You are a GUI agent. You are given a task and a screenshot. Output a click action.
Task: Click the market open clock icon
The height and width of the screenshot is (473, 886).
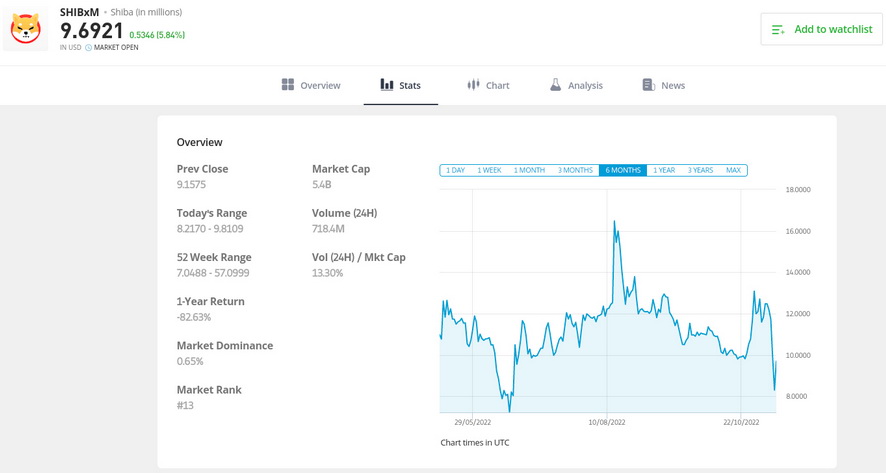click(x=88, y=48)
